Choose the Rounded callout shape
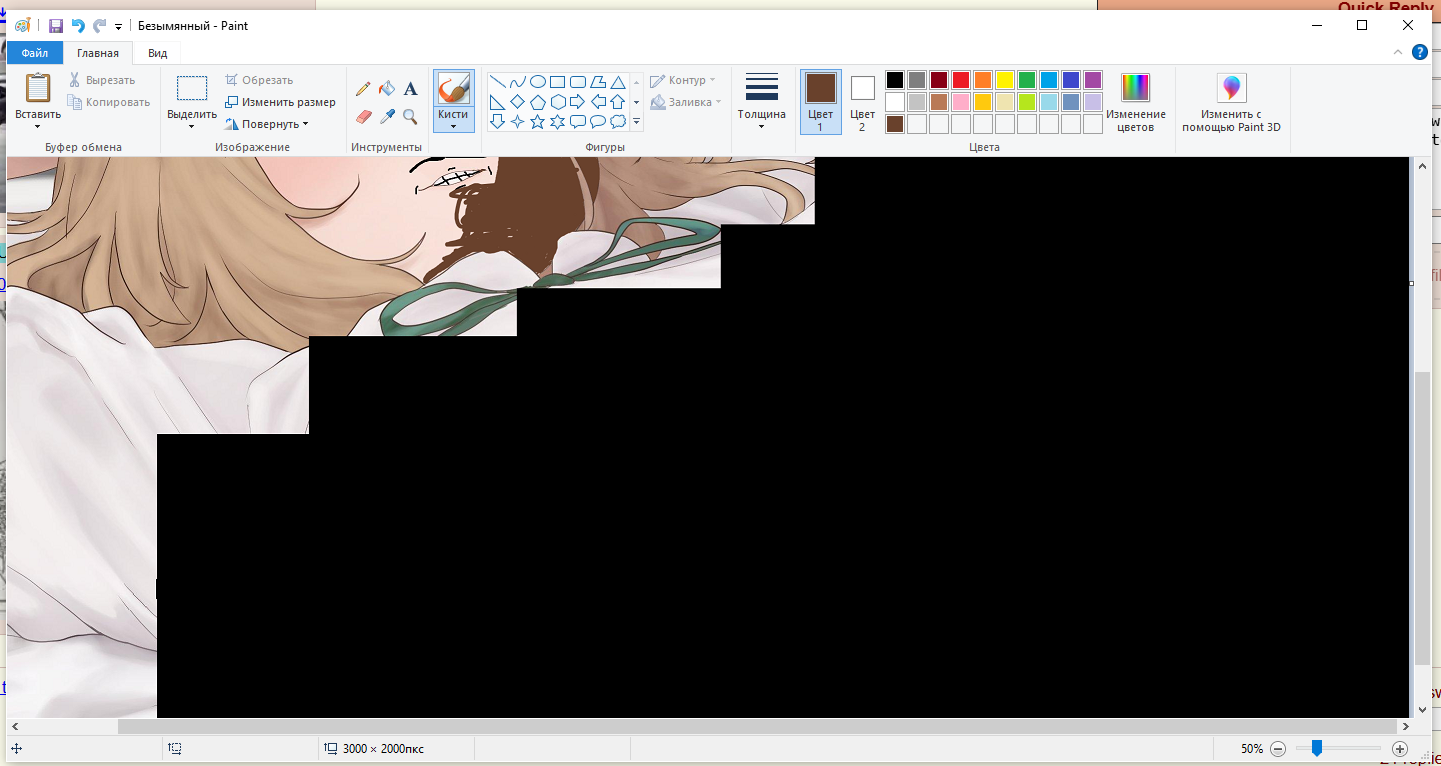Screen dimensions: 1441x766 [x=577, y=122]
